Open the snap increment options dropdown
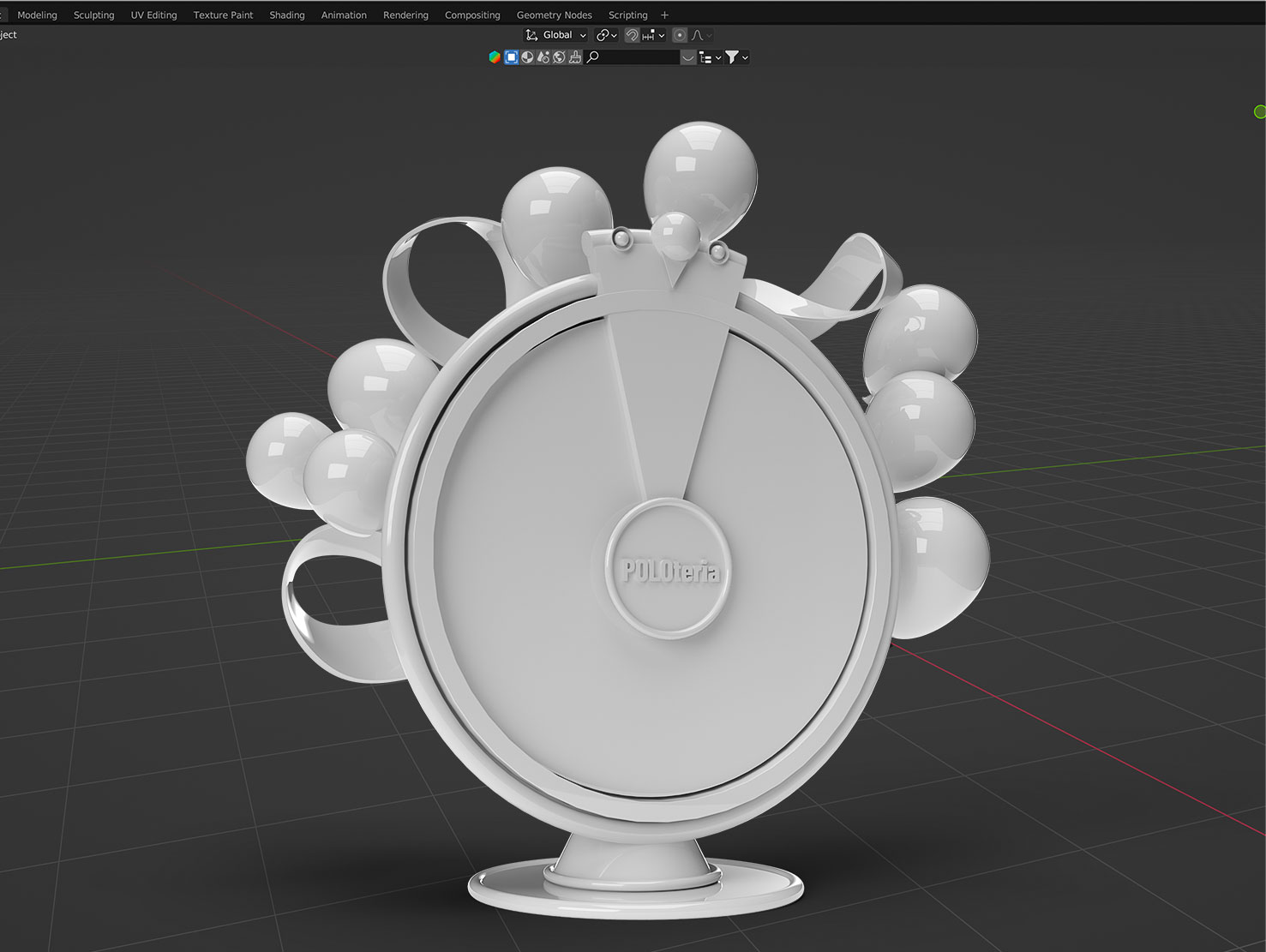 point(653,35)
